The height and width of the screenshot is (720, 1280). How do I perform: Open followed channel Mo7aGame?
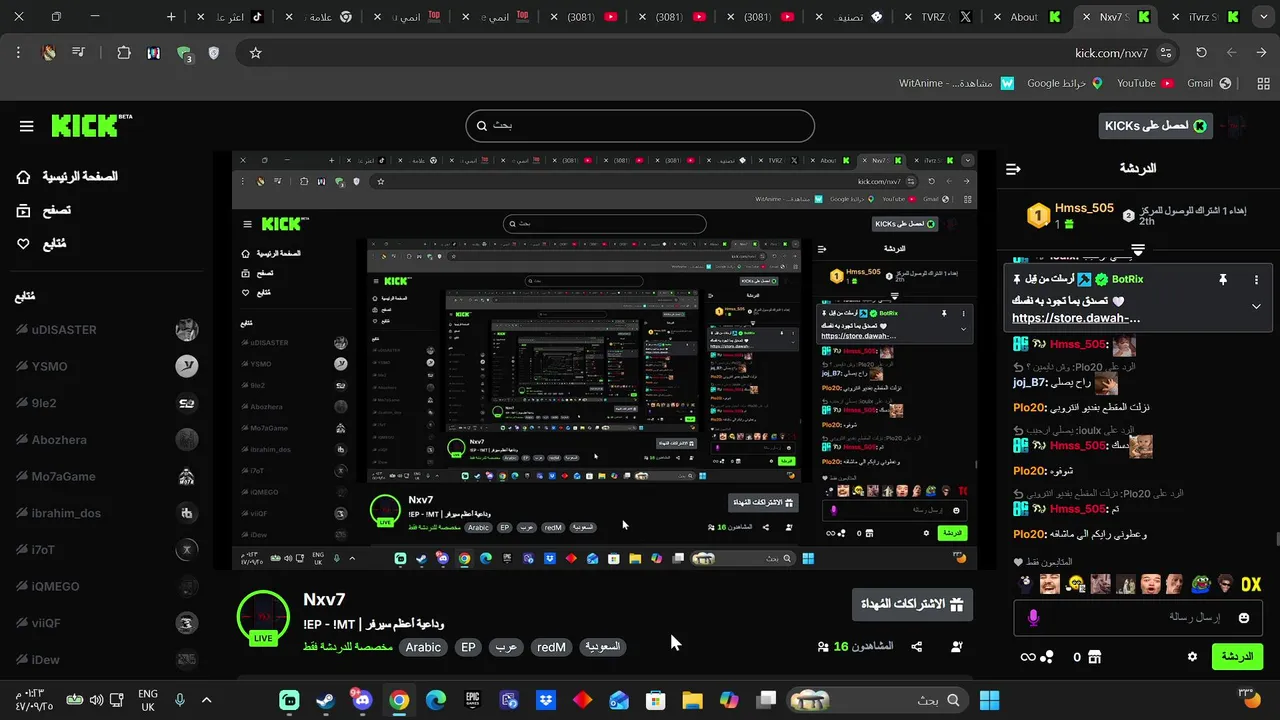(105, 477)
